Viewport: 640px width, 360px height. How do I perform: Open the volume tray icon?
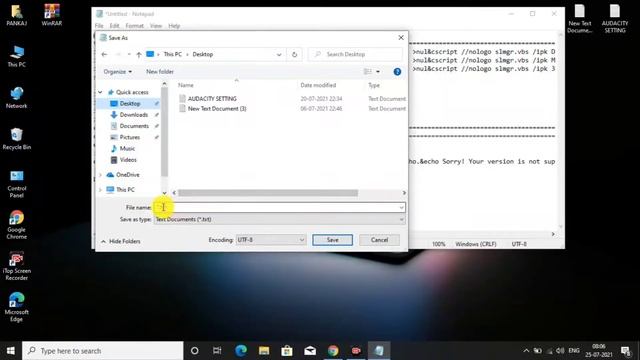point(560,351)
